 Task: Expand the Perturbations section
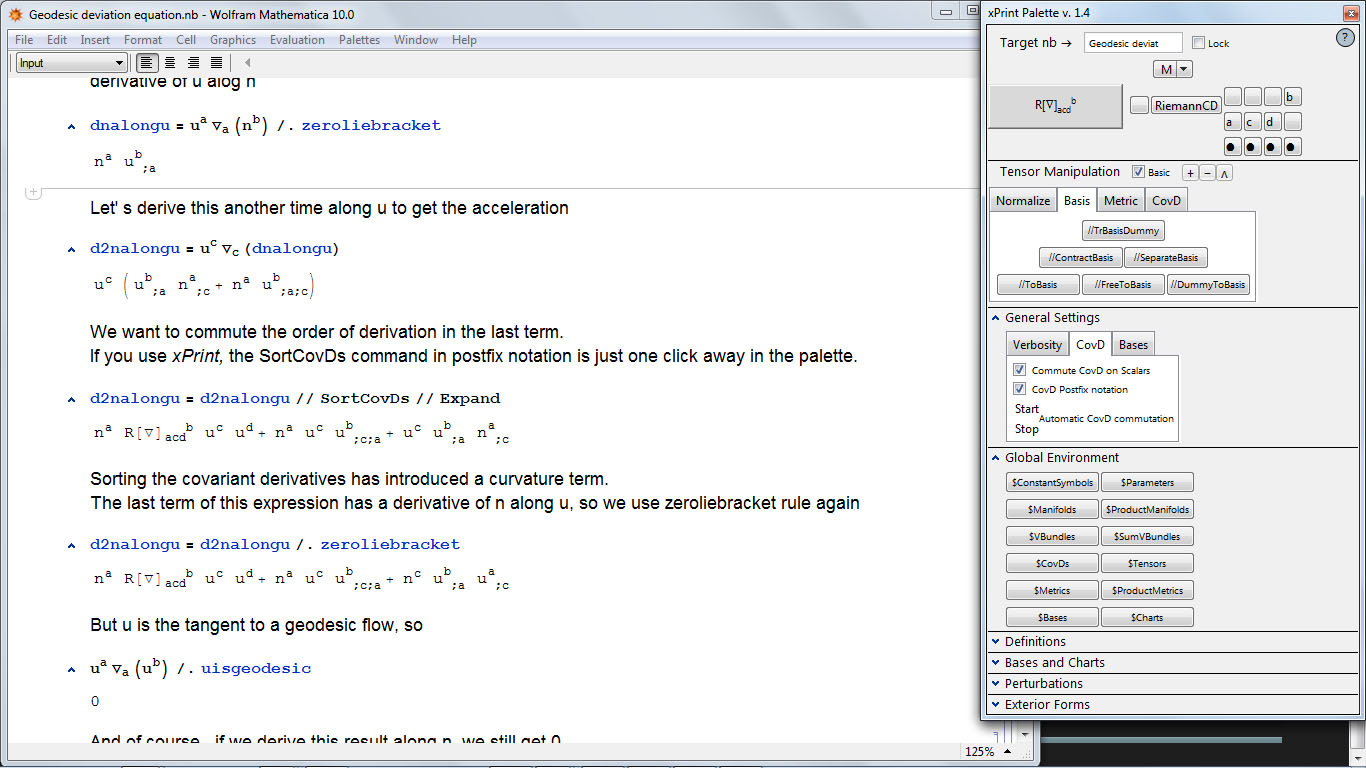(x=995, y=684)
